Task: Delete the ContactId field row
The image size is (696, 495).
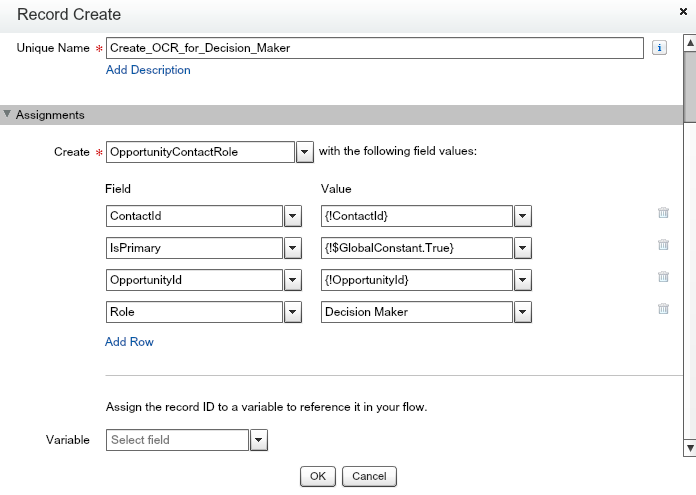Action: point(662,213)
